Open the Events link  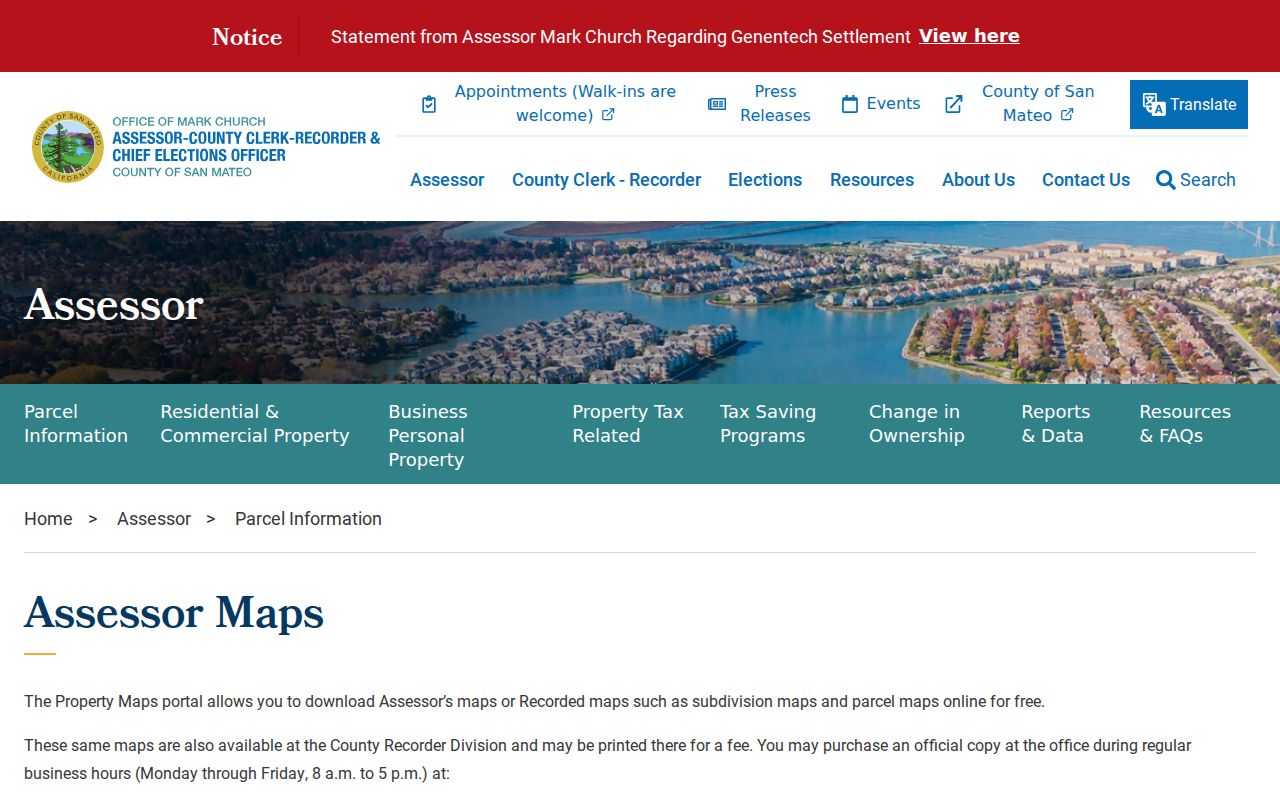click(893, 104)
